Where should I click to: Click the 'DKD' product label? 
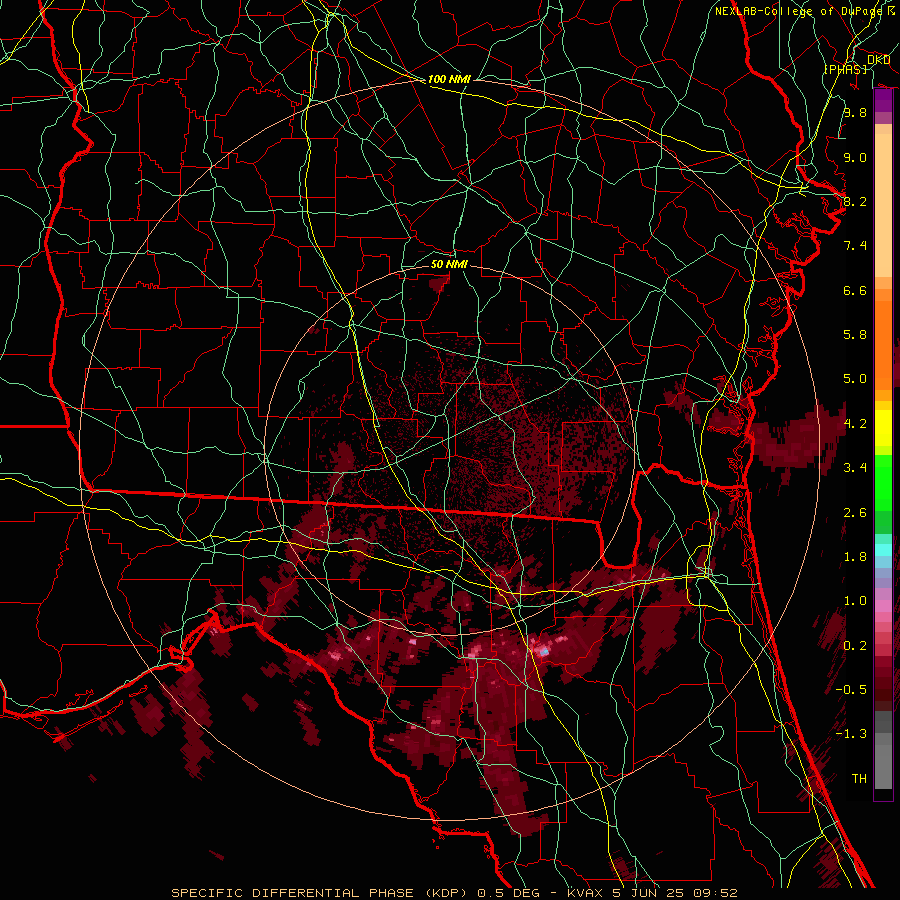(878, 60)
